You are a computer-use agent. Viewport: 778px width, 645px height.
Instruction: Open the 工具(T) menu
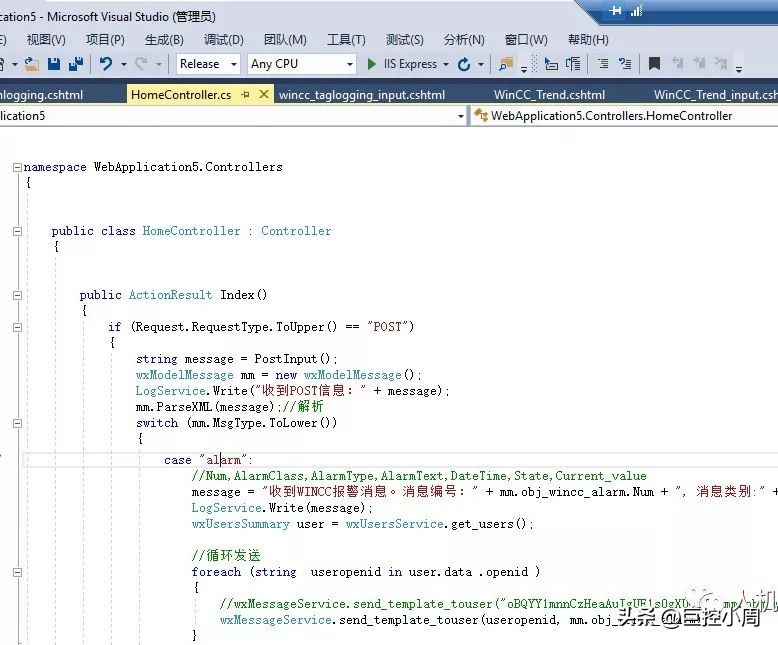pyautogui.click(x=346, y=40)
